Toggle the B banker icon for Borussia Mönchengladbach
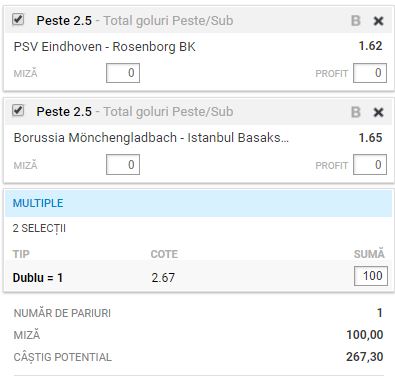Viewport: 395px width, 376px height. 356,112
